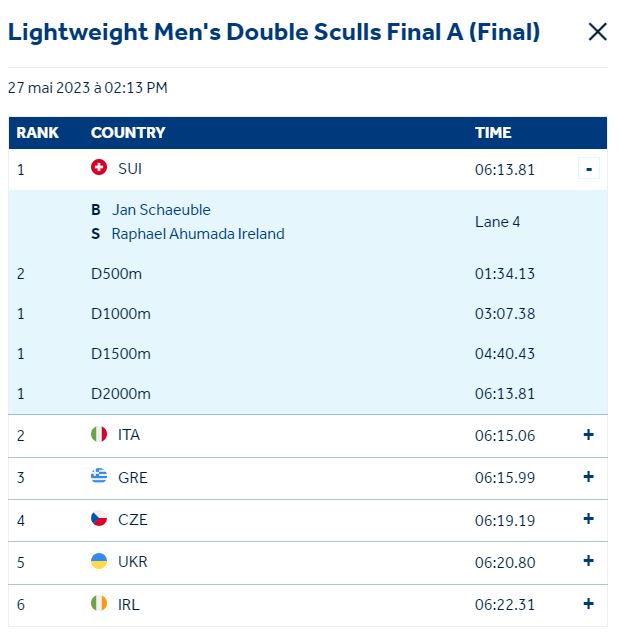Open Jan Schaeuble athlete profile
This screenshot has height=635, width=619.
pyautogui.click(x=161, y=210)
